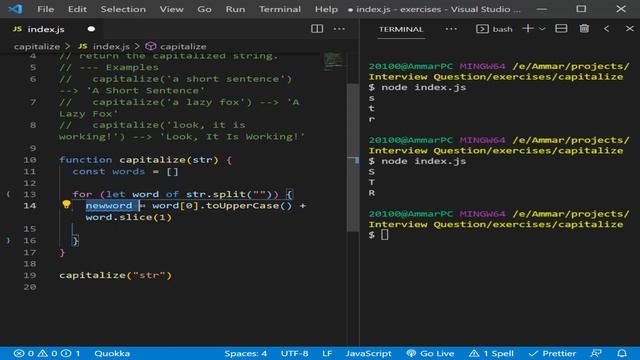Open the Run menu

[x=235, y=9]
